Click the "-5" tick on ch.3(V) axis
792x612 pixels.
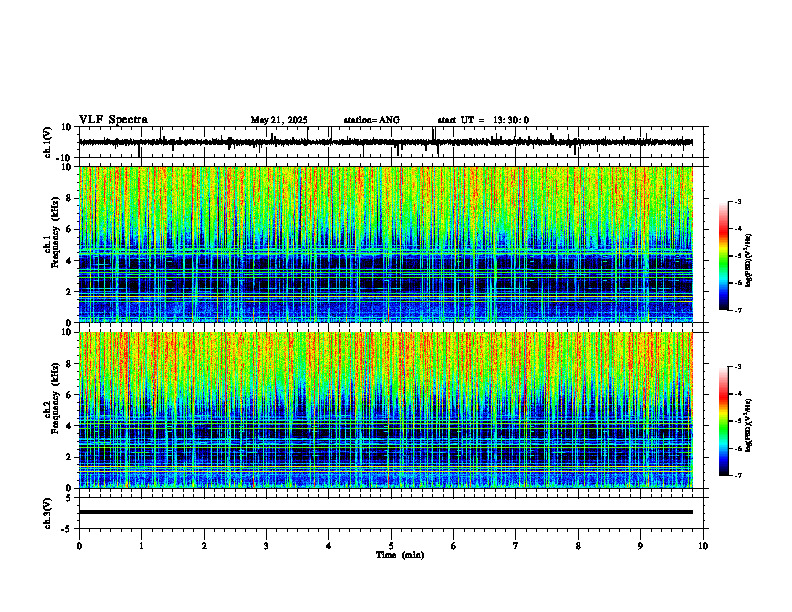click(x=68, y=529)
